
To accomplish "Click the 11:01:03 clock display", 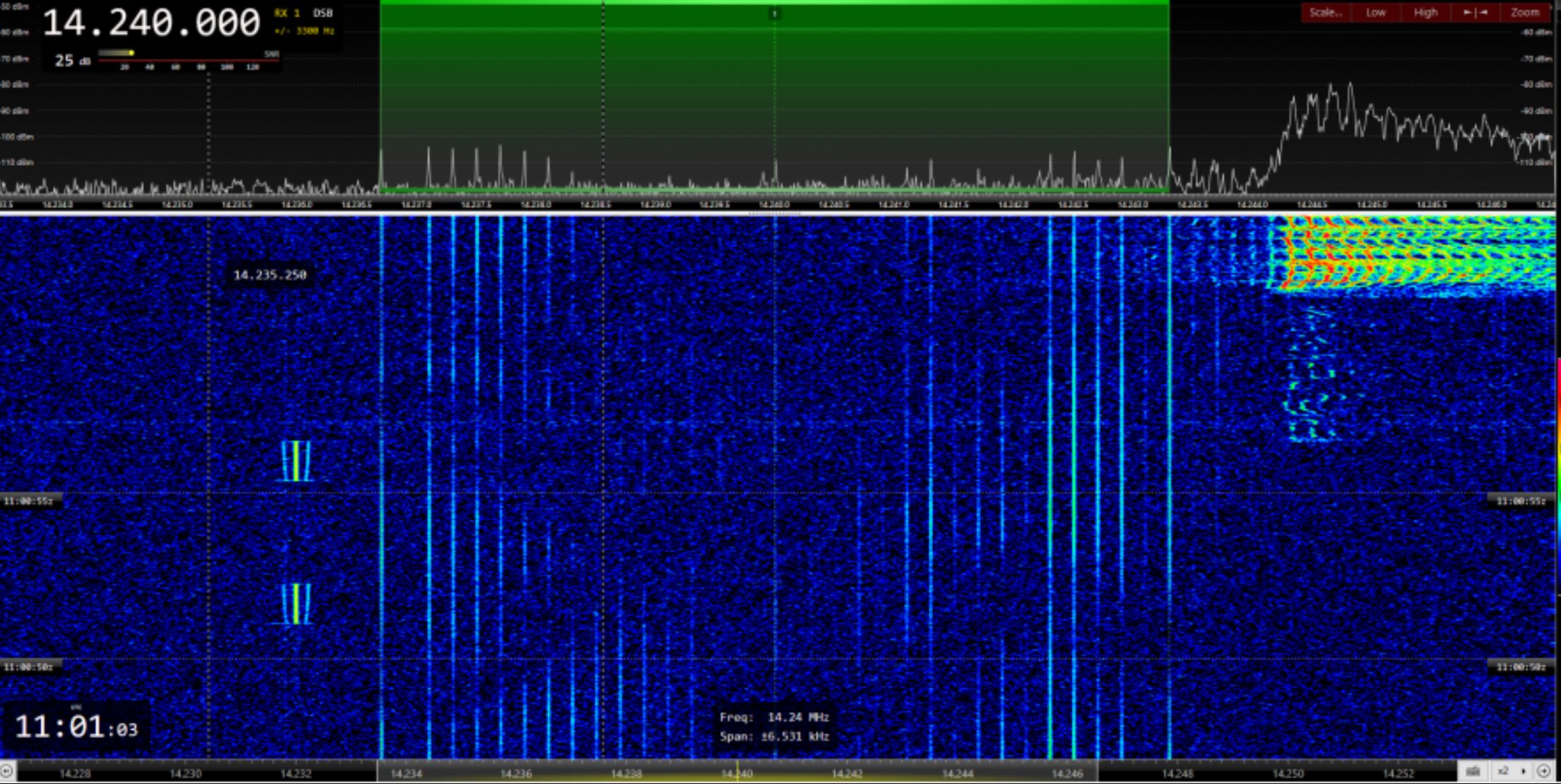I will [x=76, y=727].
